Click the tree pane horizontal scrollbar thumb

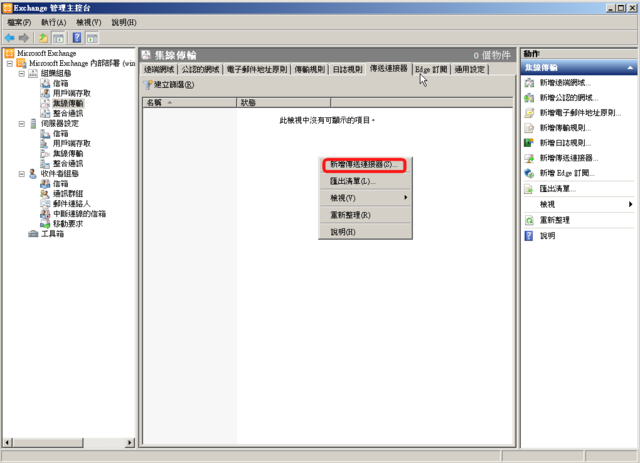pyautogui.click(x=48, y=442)
